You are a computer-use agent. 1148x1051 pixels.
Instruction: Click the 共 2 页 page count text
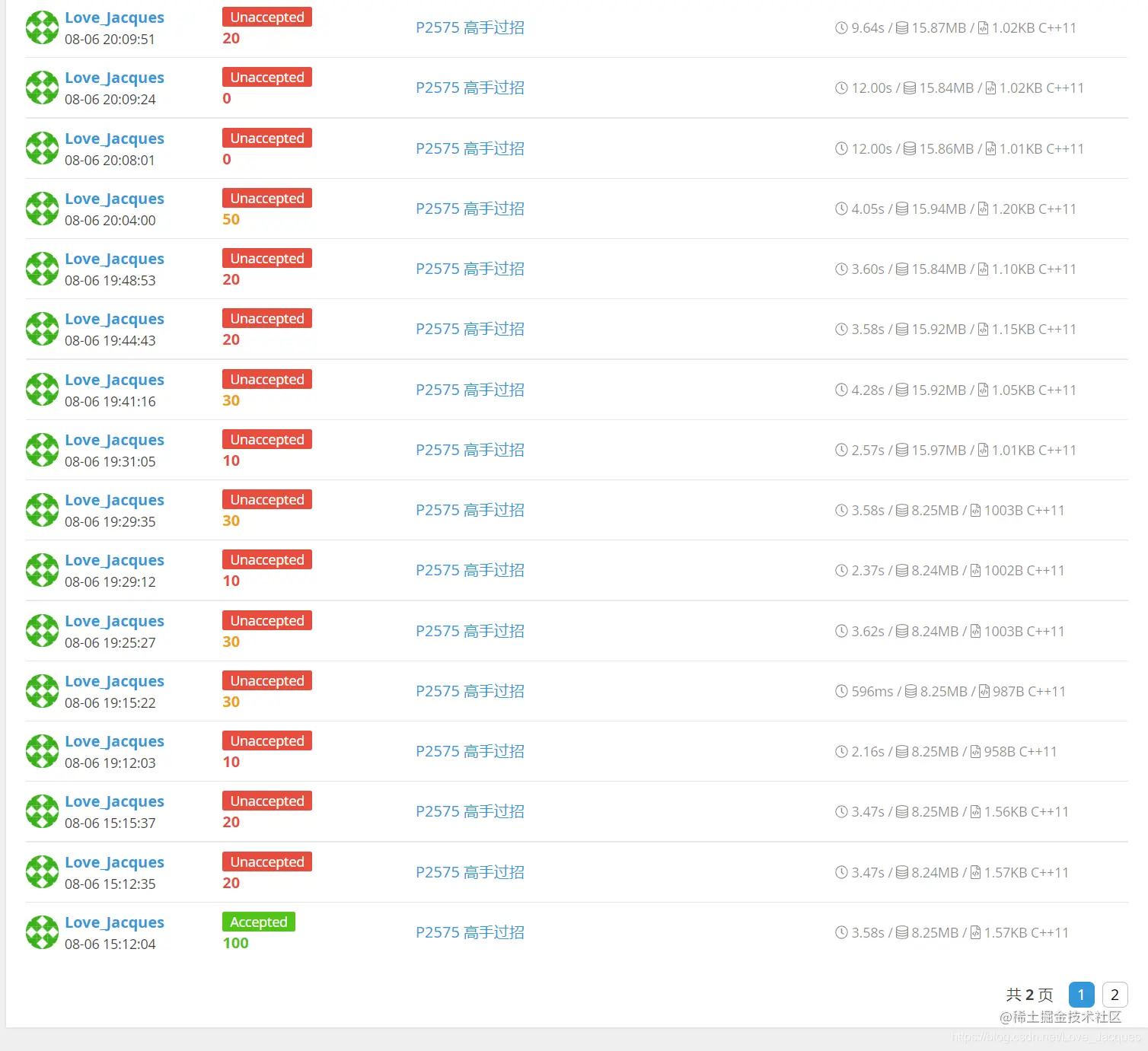1029,995
